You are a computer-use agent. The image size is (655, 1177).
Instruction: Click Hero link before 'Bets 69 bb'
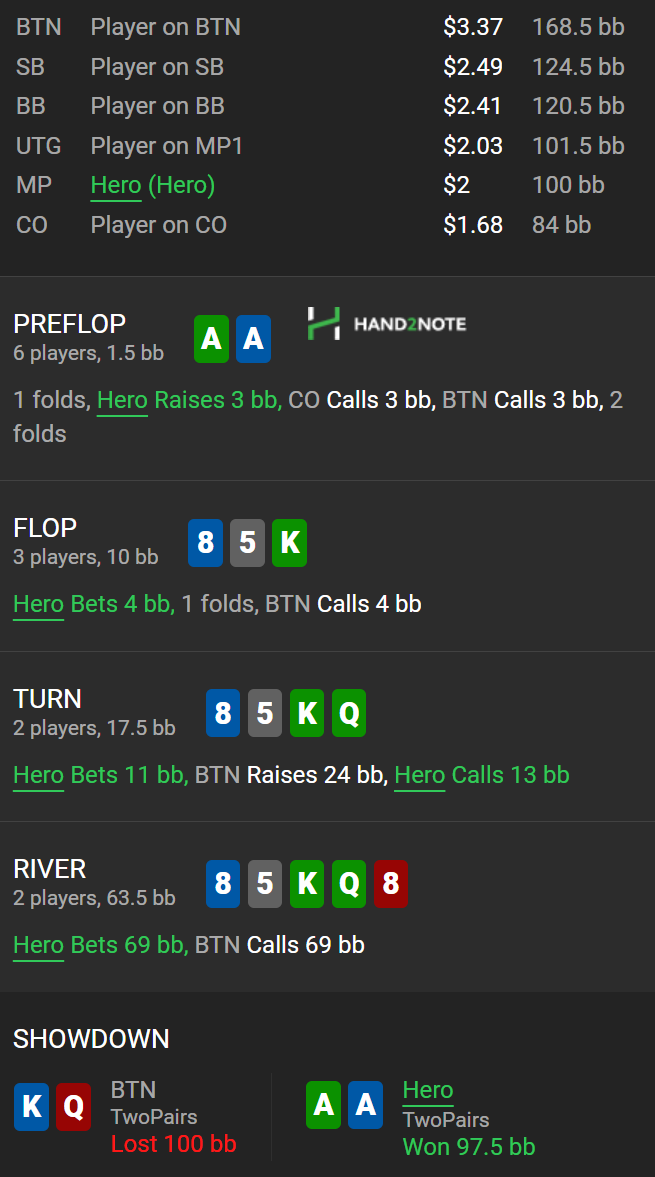point(38,944)
